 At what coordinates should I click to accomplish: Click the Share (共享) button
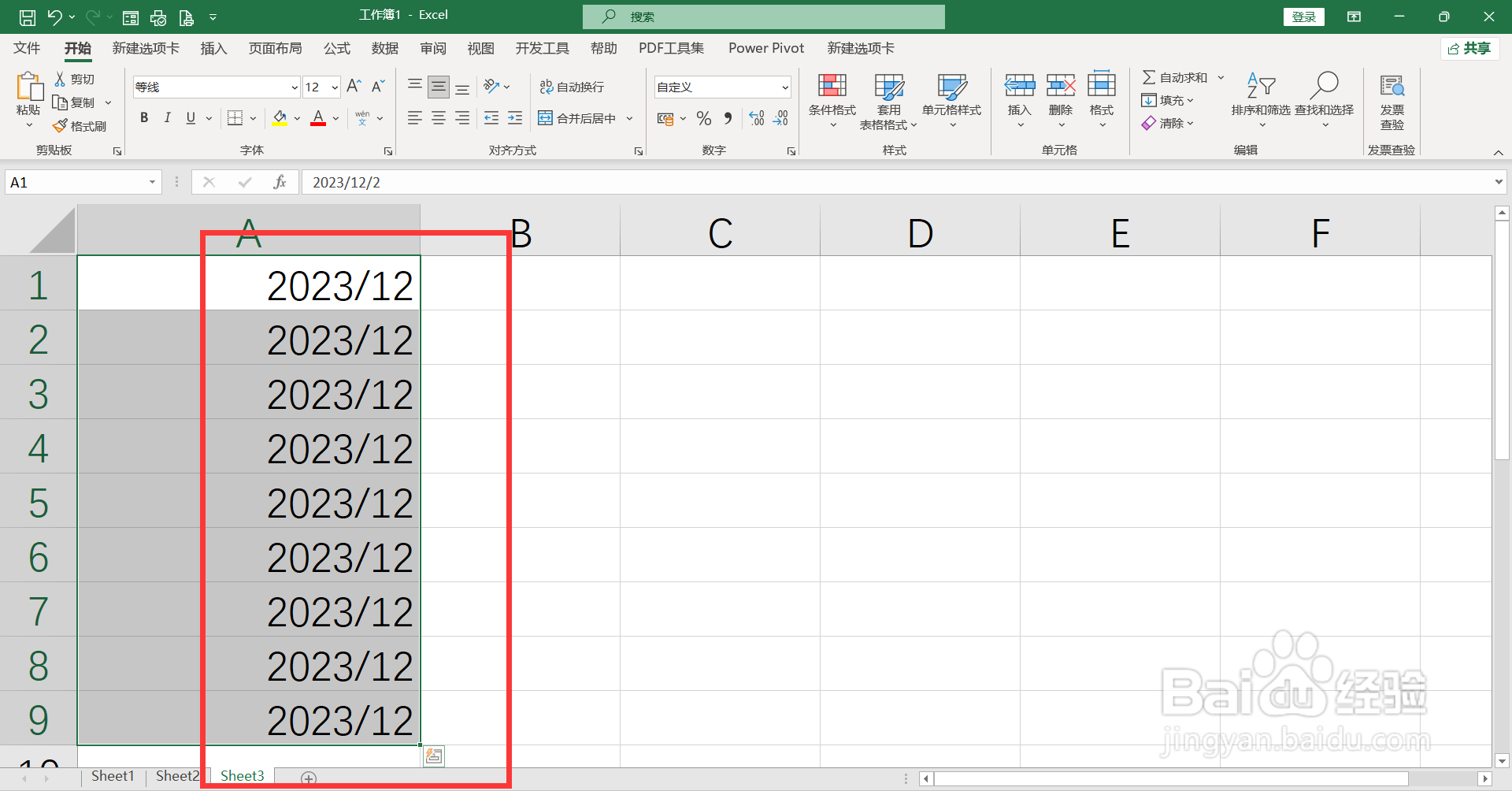(x=1469, y=49)
